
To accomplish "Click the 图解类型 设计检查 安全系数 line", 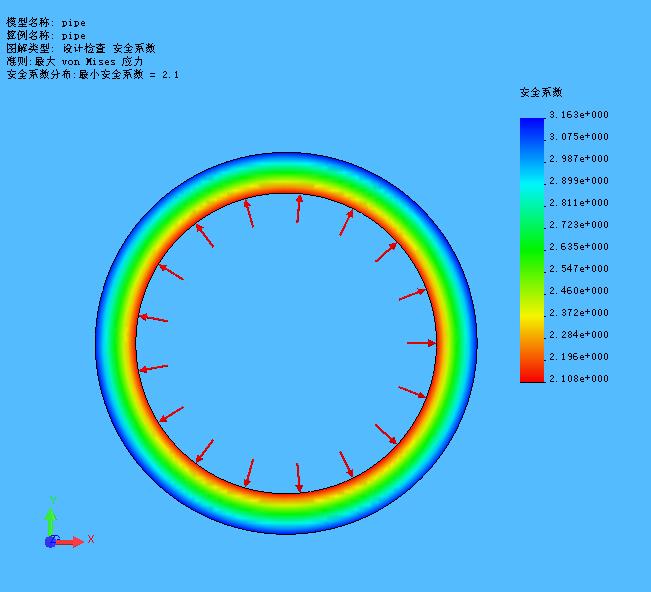I will [81, 49].
